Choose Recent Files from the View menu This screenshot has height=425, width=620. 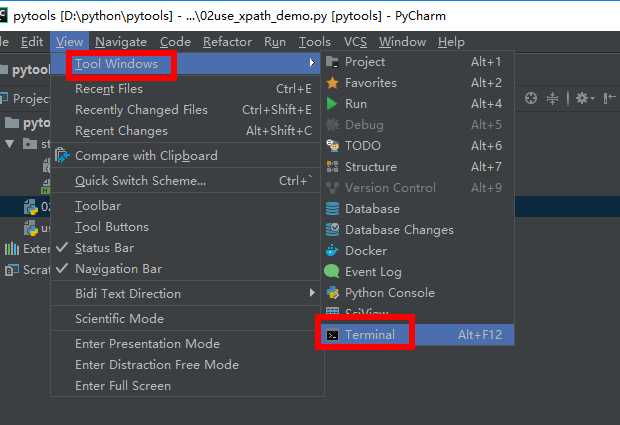[186, 89]
